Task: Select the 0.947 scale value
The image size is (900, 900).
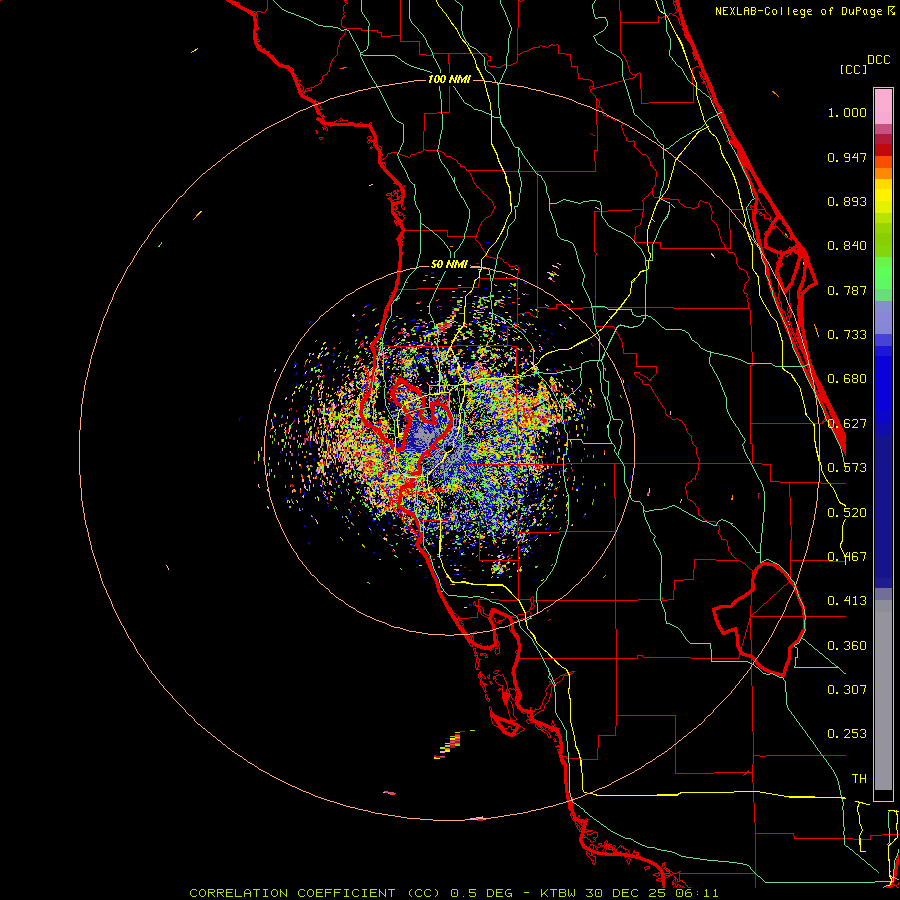Action: 847,157
